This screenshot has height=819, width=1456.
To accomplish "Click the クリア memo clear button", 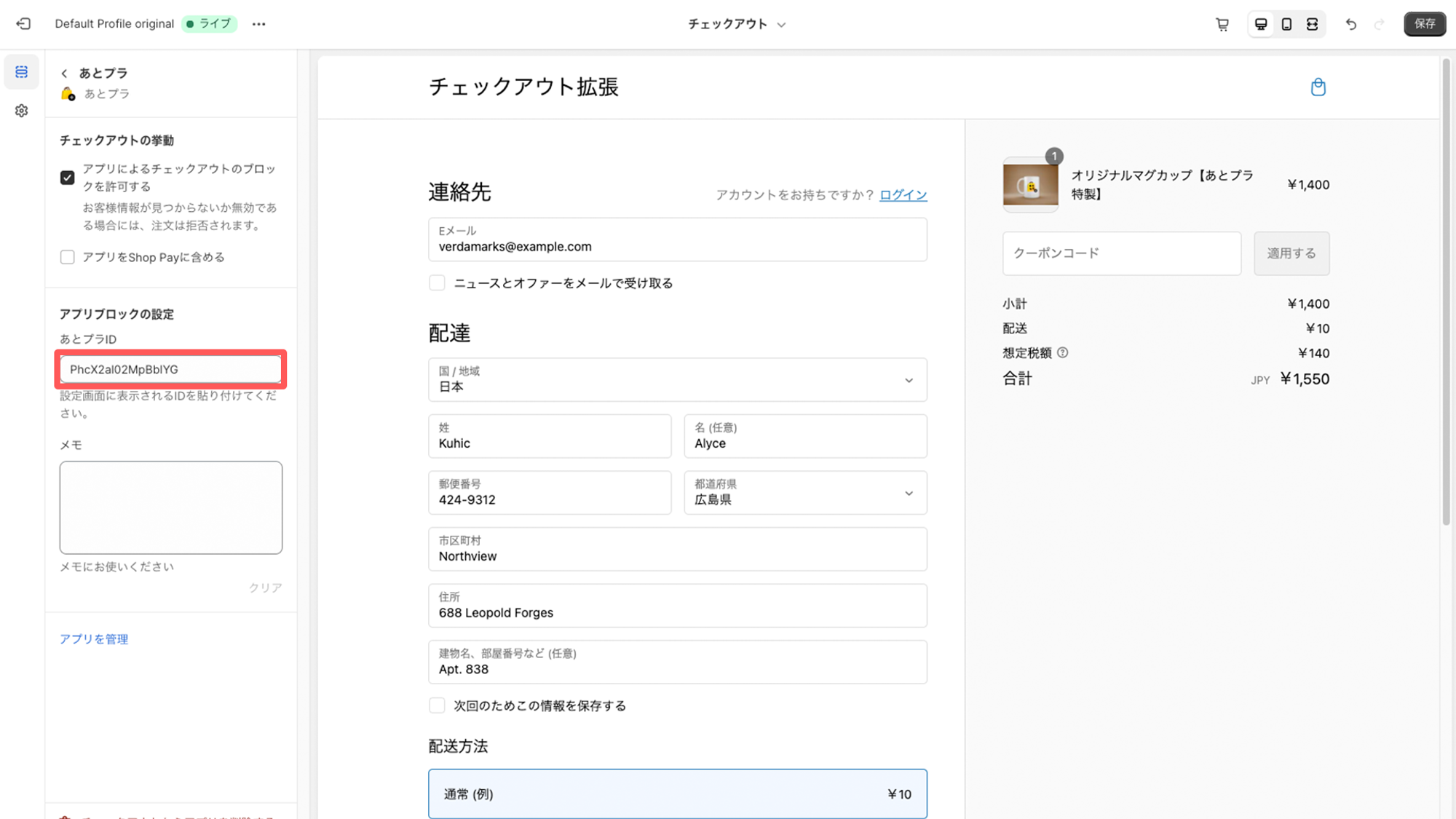I will [x=265, y=587].
